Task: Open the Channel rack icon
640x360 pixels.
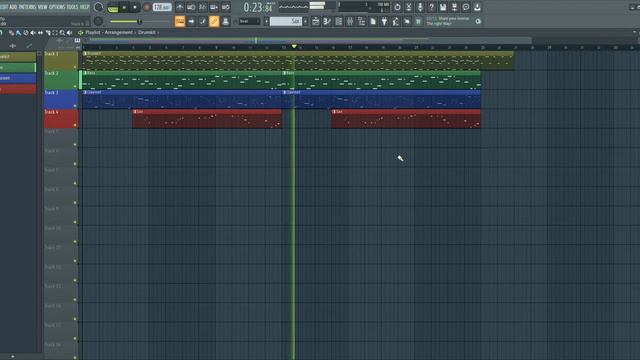Action: 339,22
